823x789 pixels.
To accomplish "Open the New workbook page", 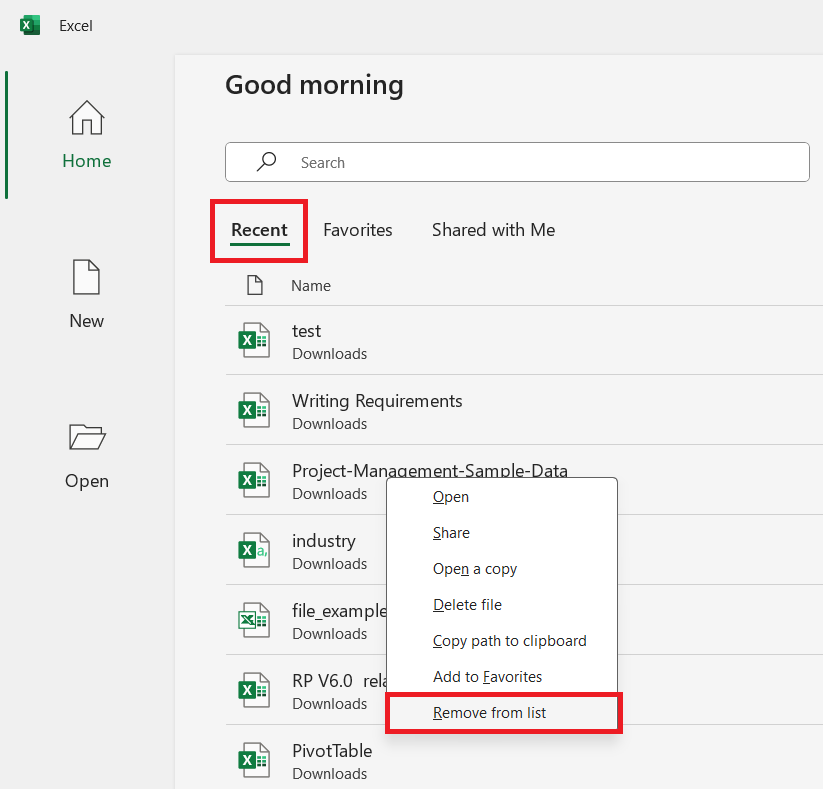I will click(87, 295).
